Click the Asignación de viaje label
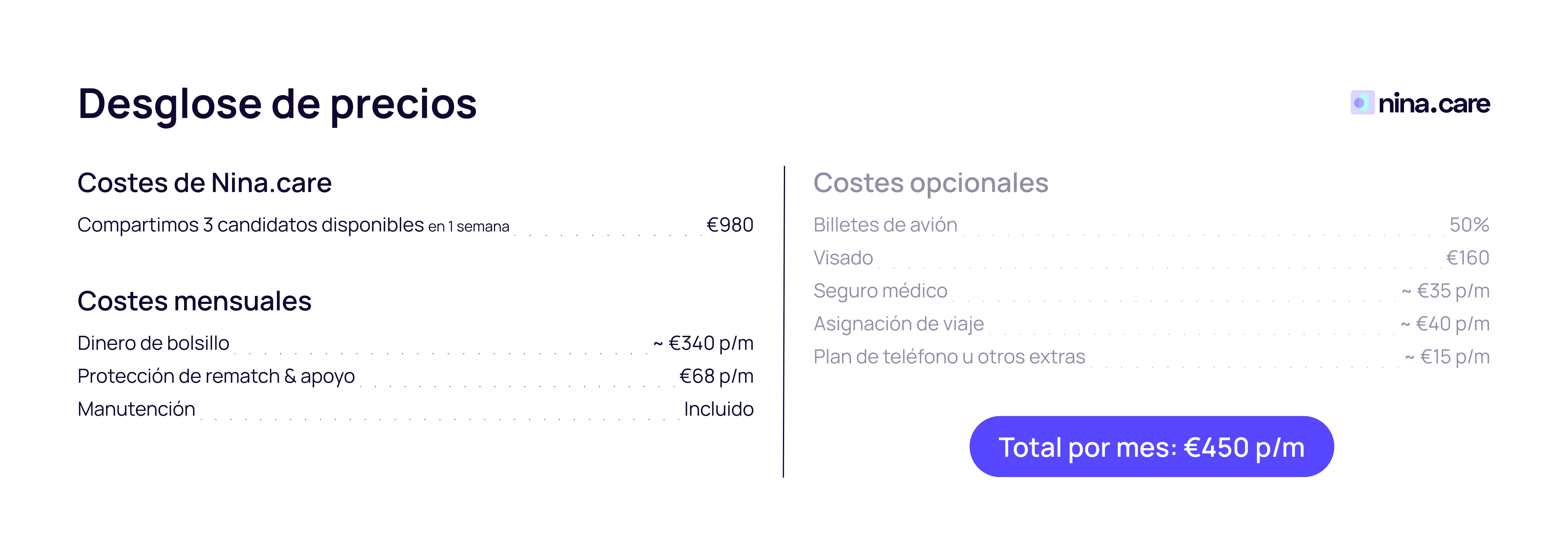1568x555 pixels. coord(898,324)
